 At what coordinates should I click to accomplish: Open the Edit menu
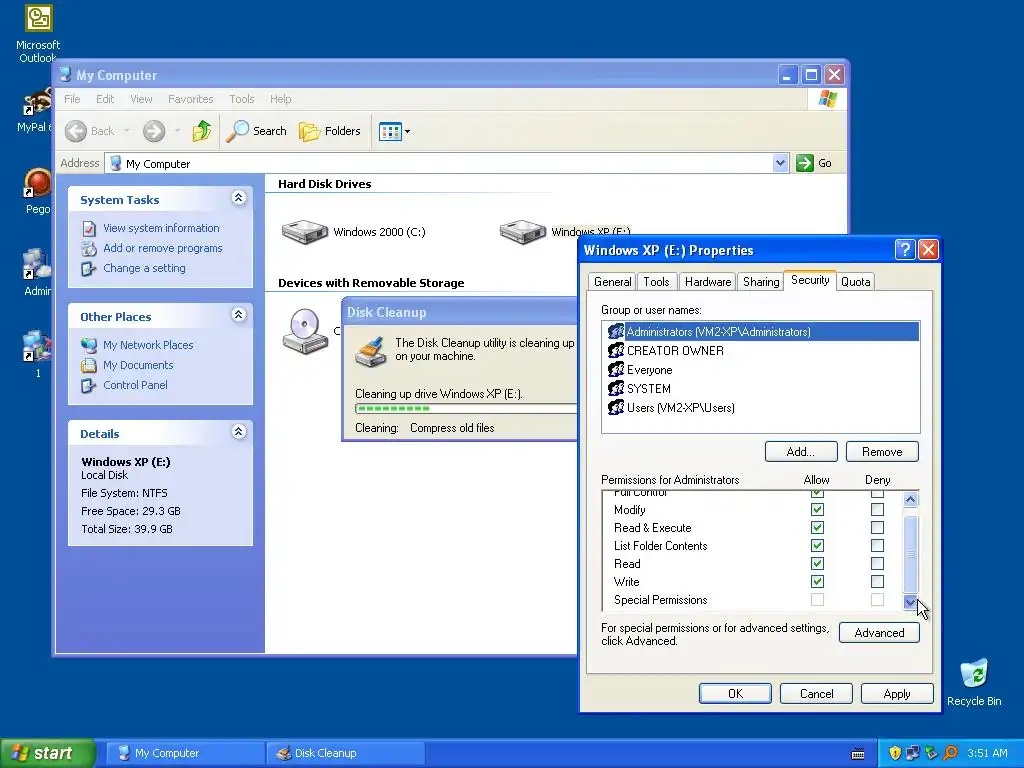[105, 99]
